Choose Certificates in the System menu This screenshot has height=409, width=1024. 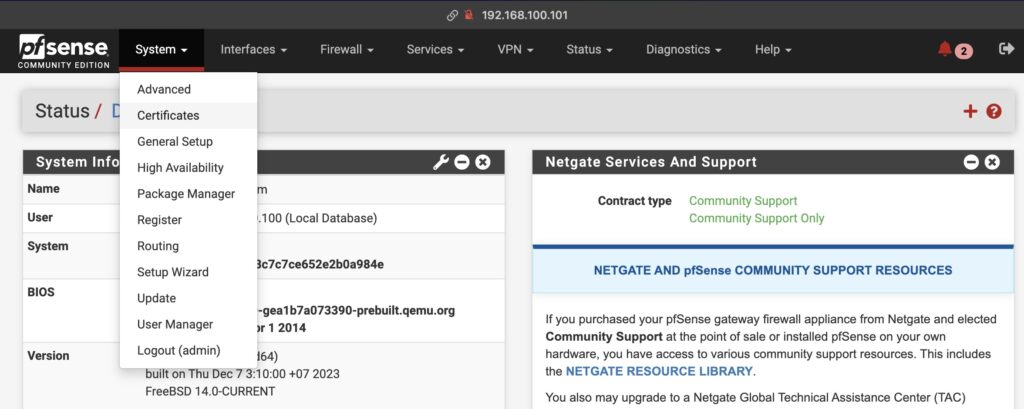(188, 116)
